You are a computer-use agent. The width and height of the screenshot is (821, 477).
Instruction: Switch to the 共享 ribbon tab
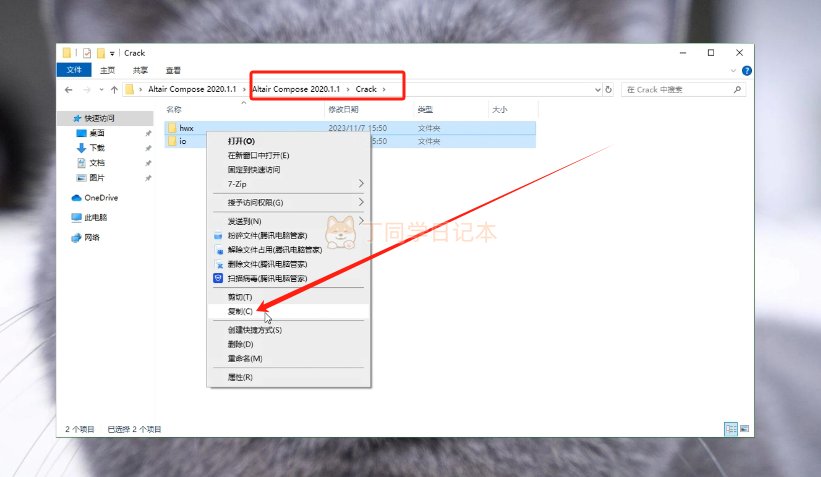coord(140,70)
